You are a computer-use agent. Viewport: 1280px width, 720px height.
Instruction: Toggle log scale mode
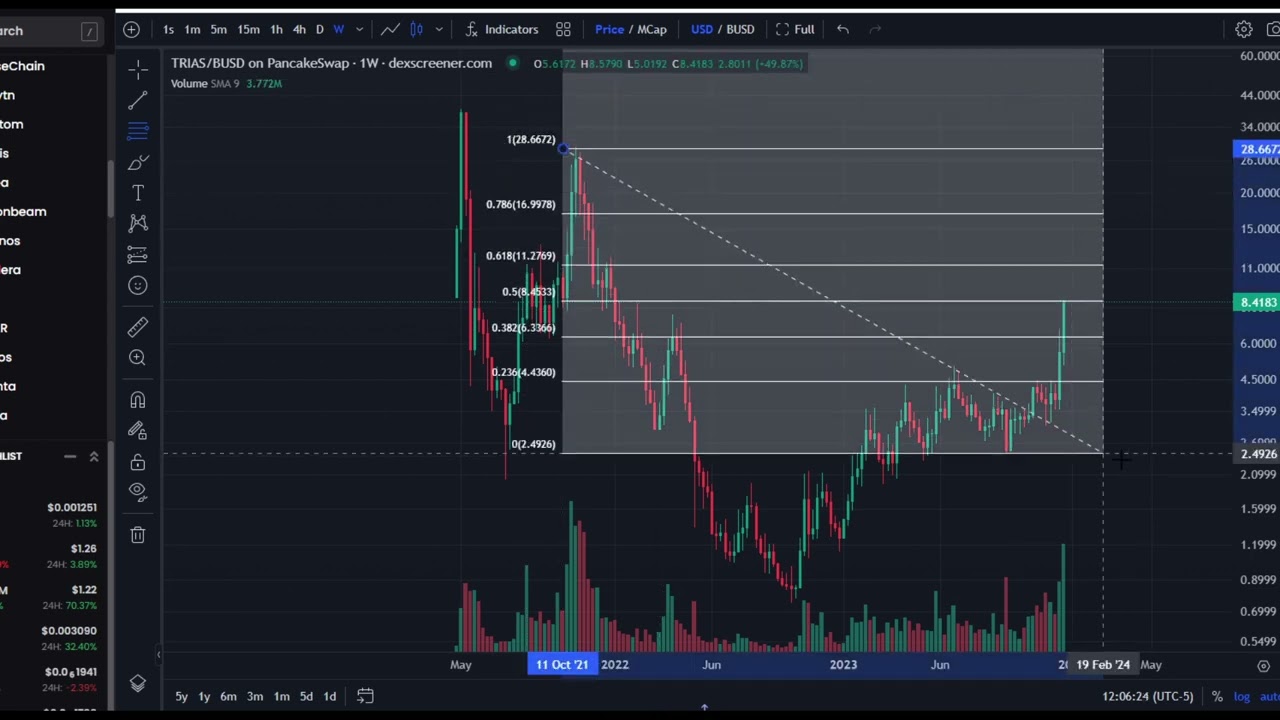pos(1242,696)
